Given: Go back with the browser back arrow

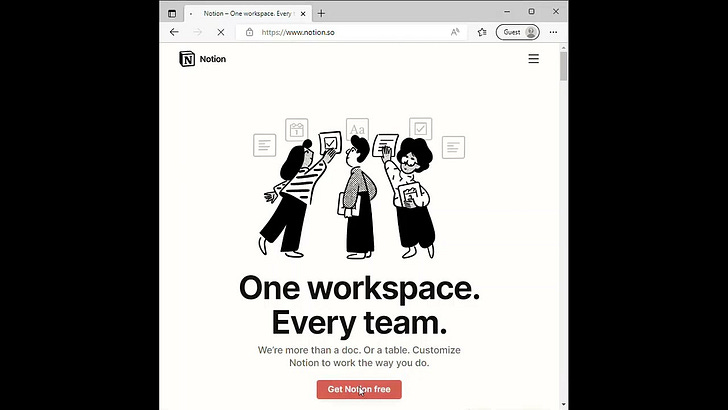Looking at the screenshot, I should click(x=174, y=32).
